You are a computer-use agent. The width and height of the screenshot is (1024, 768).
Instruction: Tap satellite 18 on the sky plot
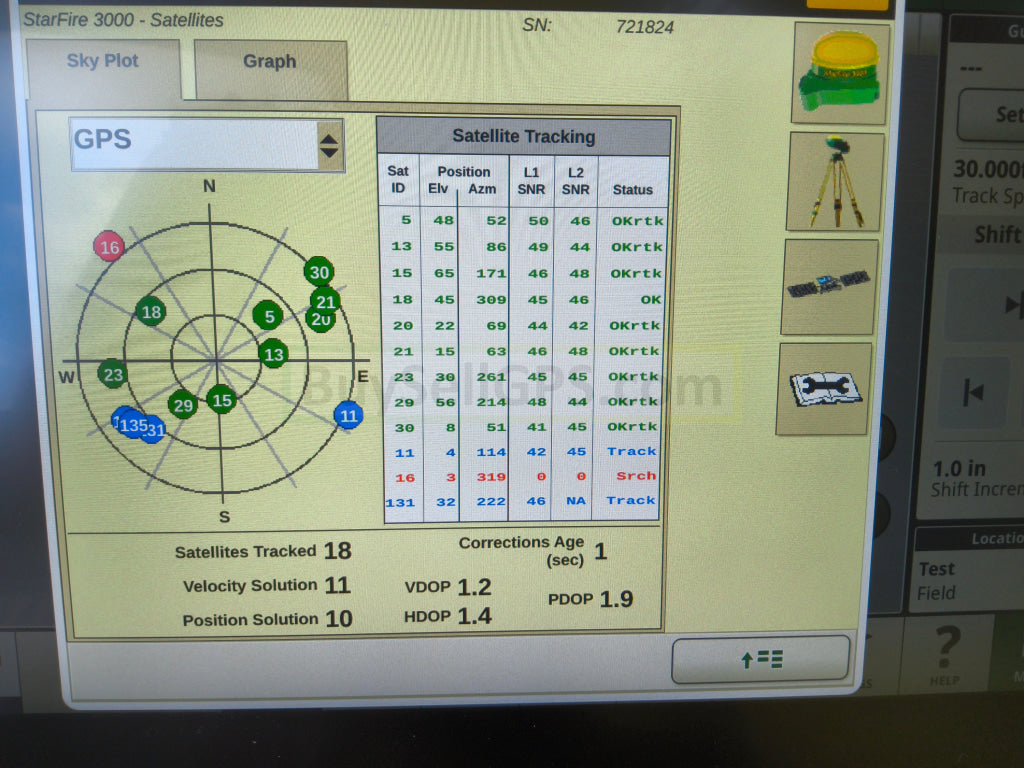tap(151, 312)
